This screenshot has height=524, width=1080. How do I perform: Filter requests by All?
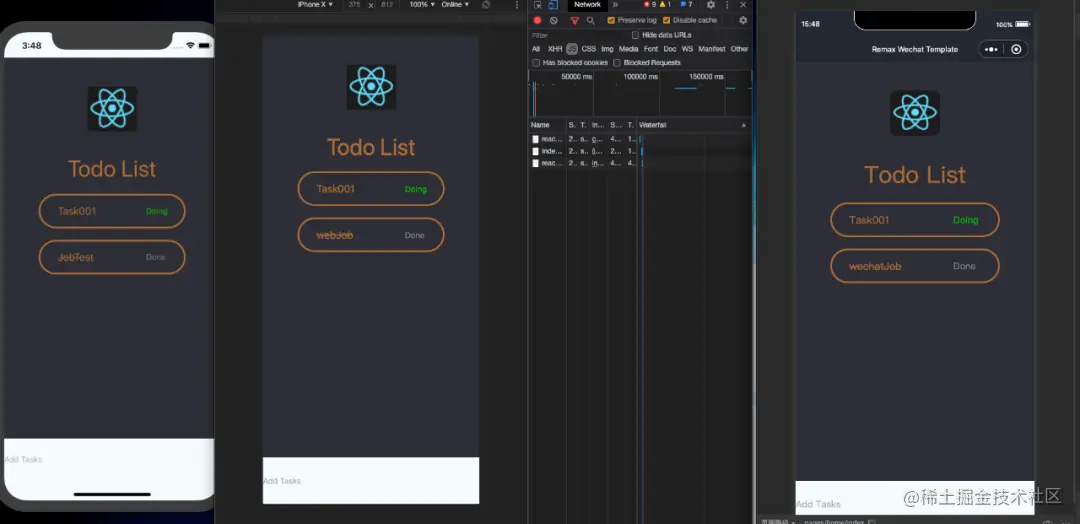pyautogui.click(x=536, y=49)
